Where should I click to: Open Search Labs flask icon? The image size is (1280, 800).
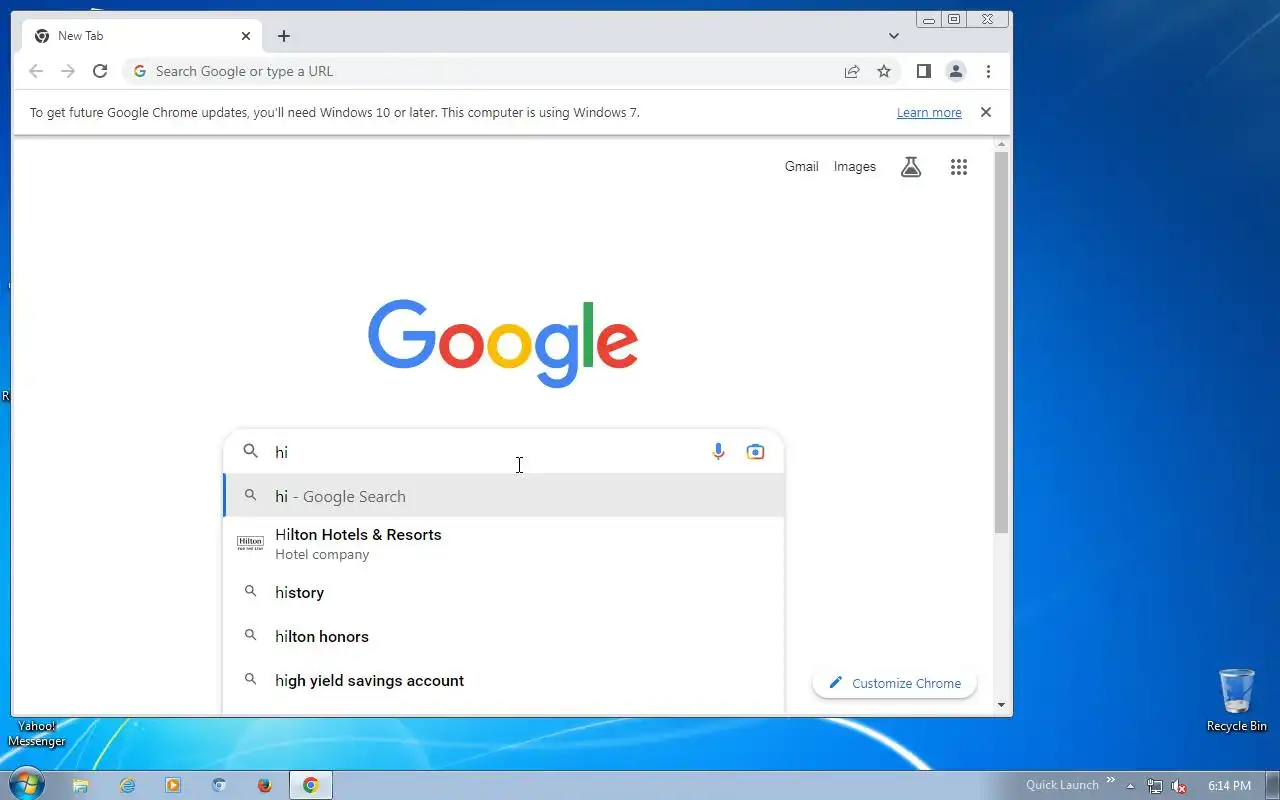coord(911,167)
